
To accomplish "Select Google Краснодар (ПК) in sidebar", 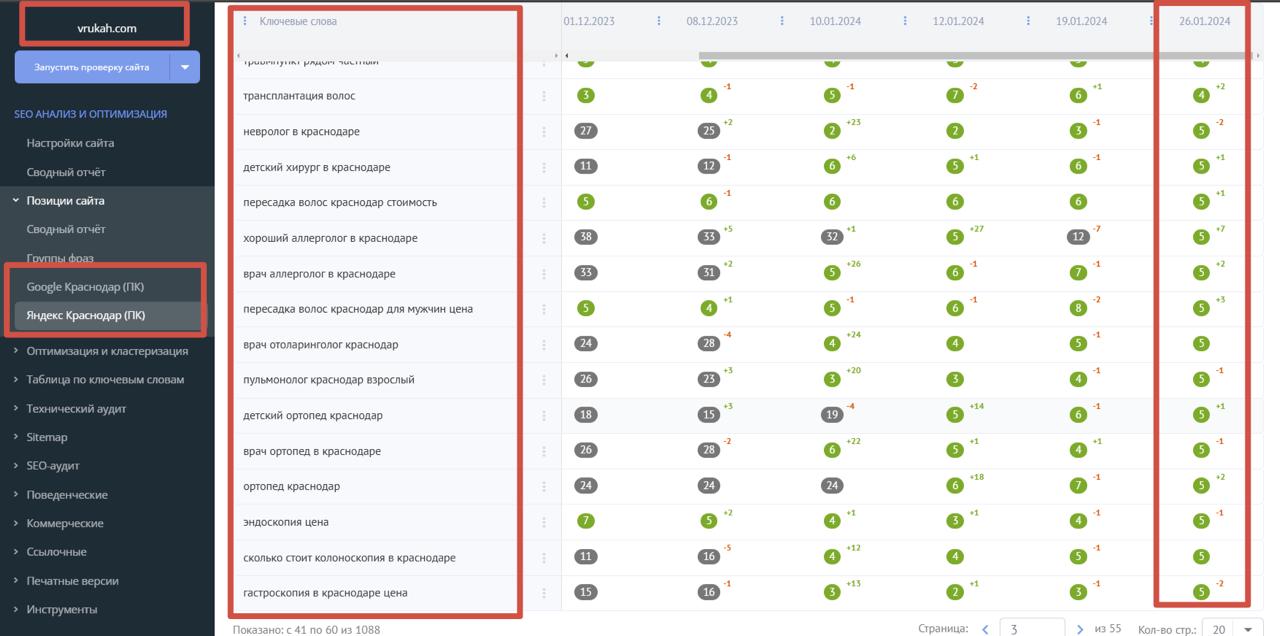I will 85,287.
